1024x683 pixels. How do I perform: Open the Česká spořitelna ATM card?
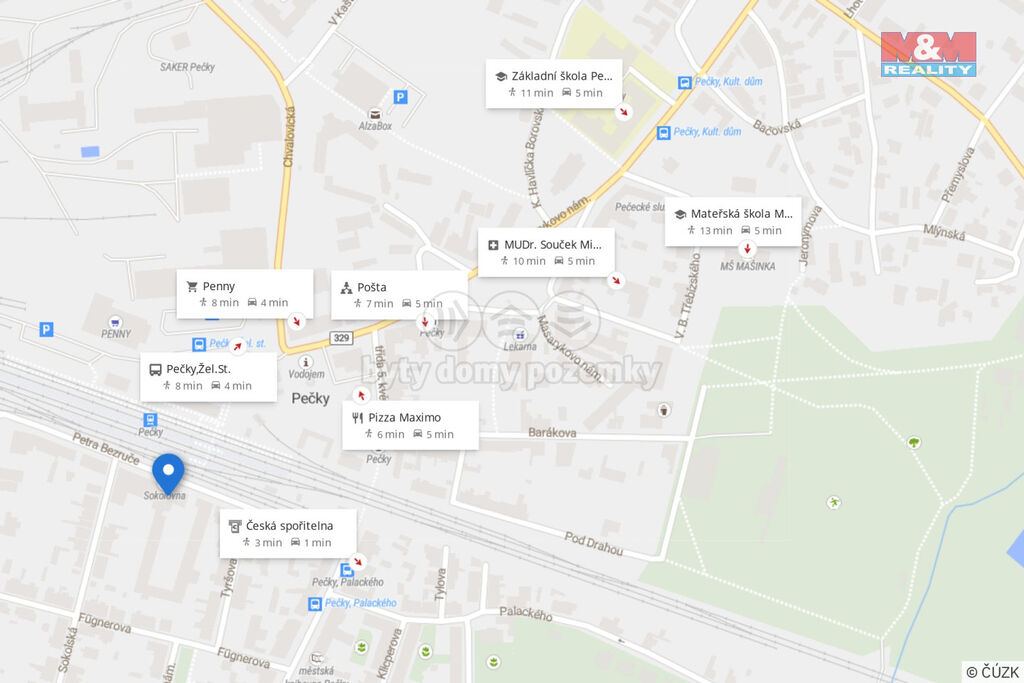click(288, 533)
